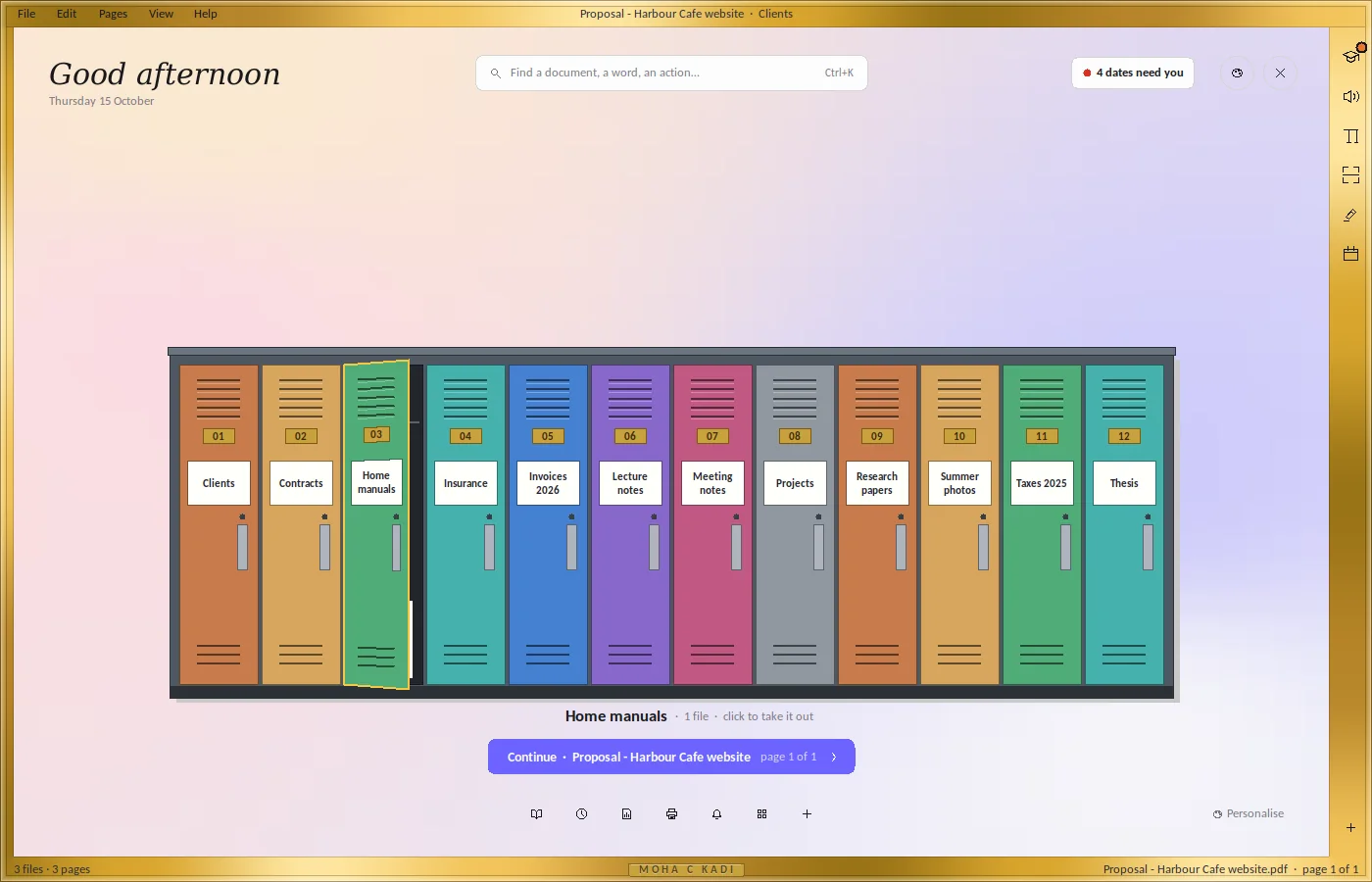
Task: Expand sidebar with plus at bottom right
Action: pos(1351,827)
